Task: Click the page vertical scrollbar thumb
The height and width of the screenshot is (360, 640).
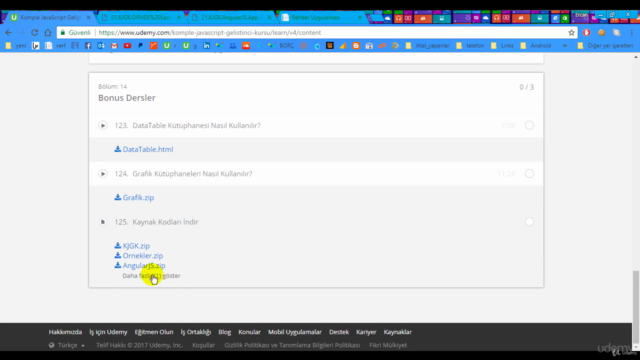Action: point(636,307)
